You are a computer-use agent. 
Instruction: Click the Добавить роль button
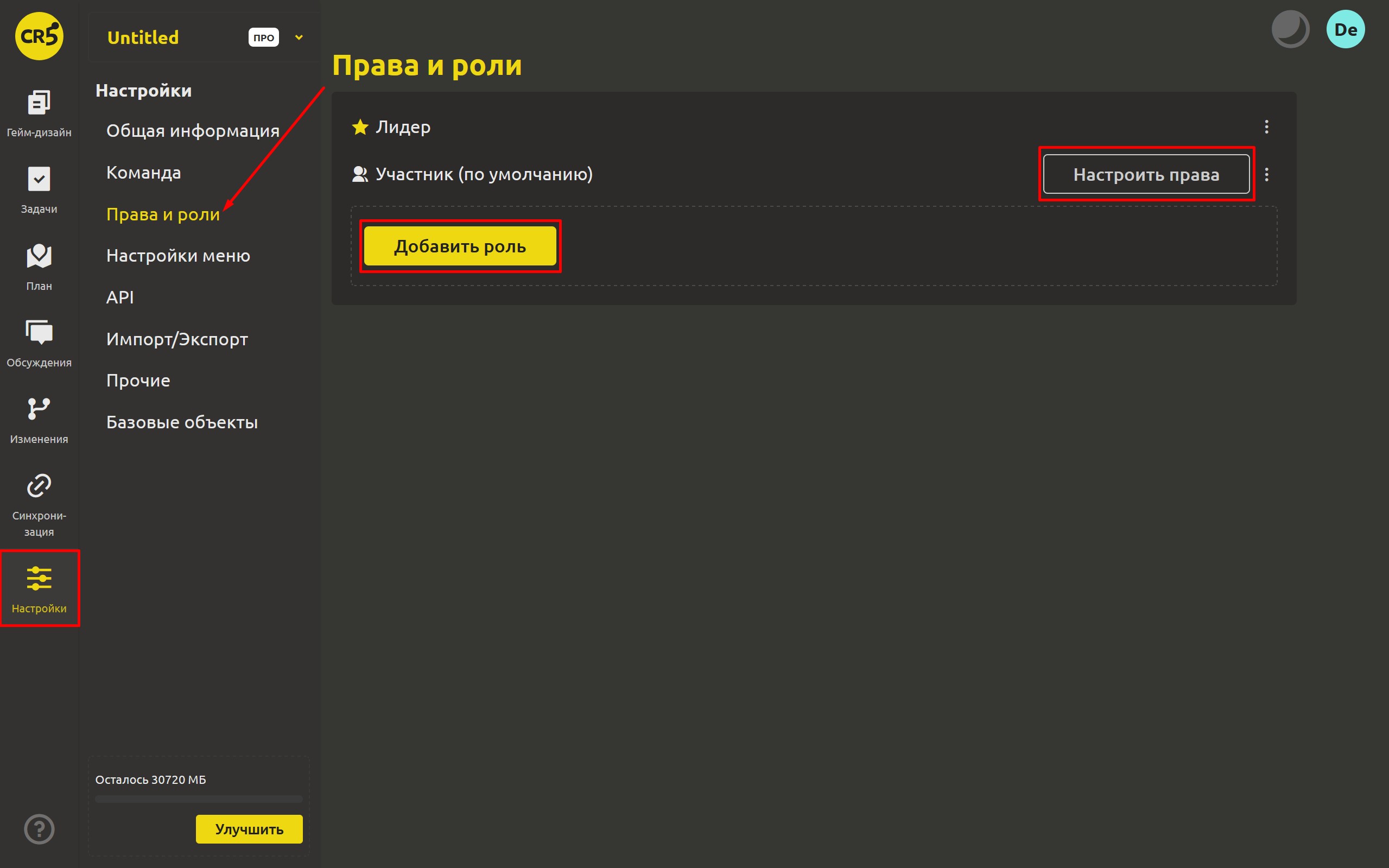460,246
